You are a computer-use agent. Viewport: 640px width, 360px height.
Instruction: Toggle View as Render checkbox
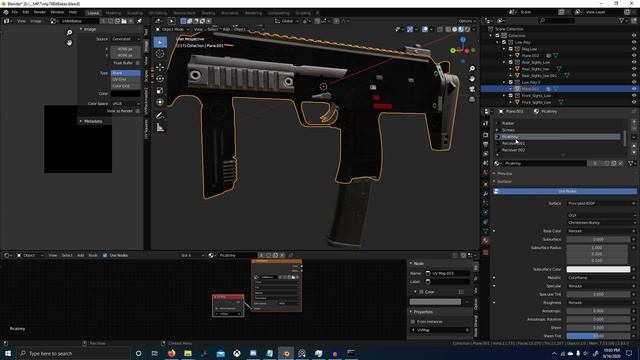click(138, 111)
